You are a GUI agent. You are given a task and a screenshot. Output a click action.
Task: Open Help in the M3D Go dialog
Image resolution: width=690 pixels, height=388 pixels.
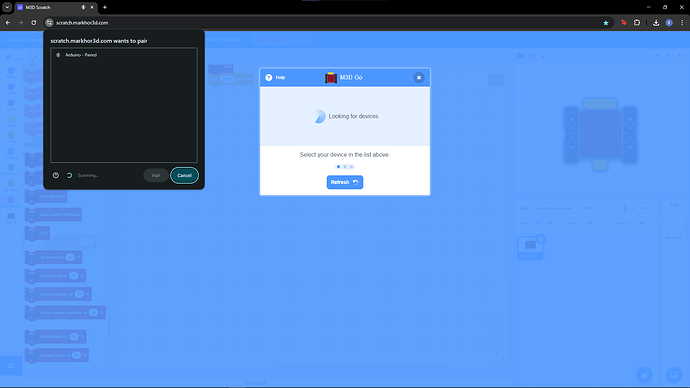275,77
